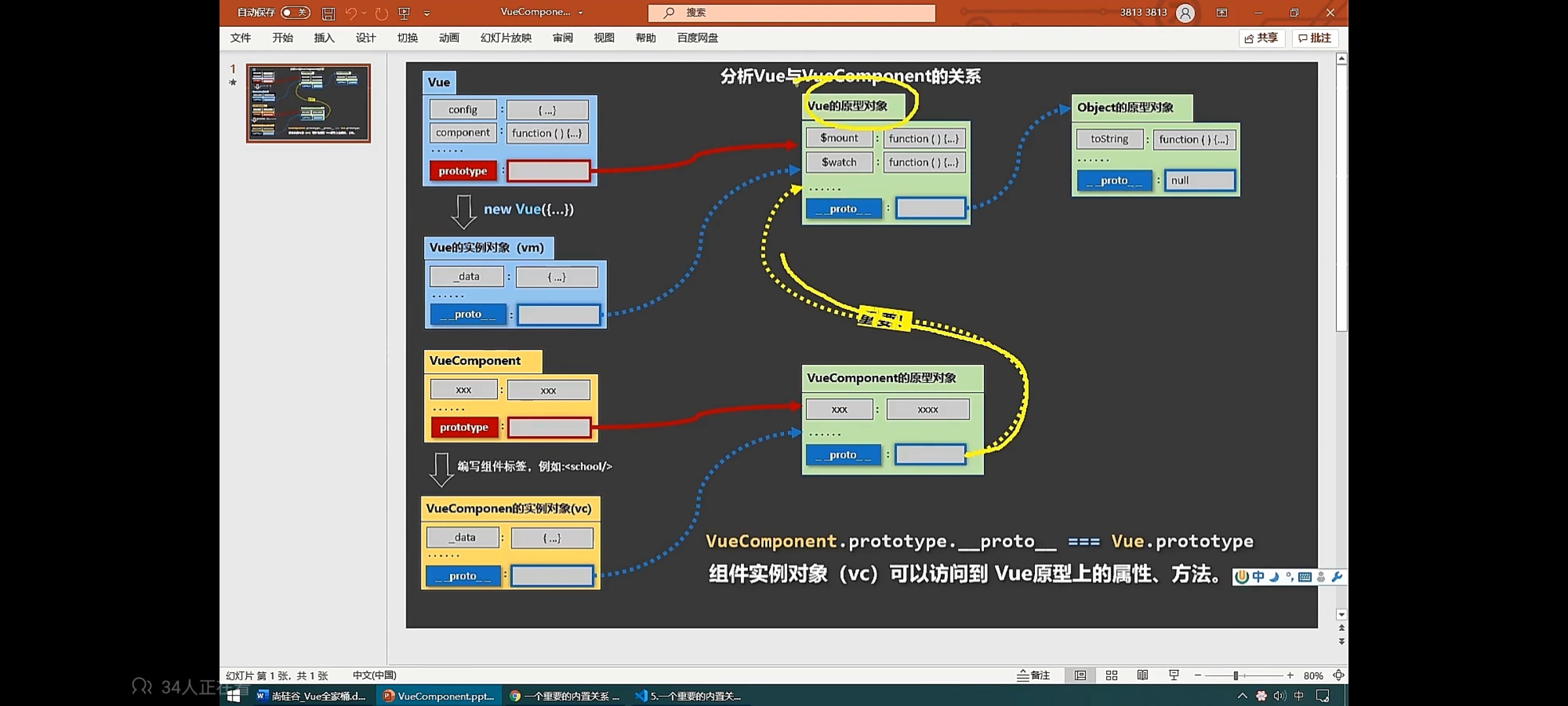This screenshot has height=706, width=1568.
Task: Click the Save icon in title bar
Action: (329, 13)
